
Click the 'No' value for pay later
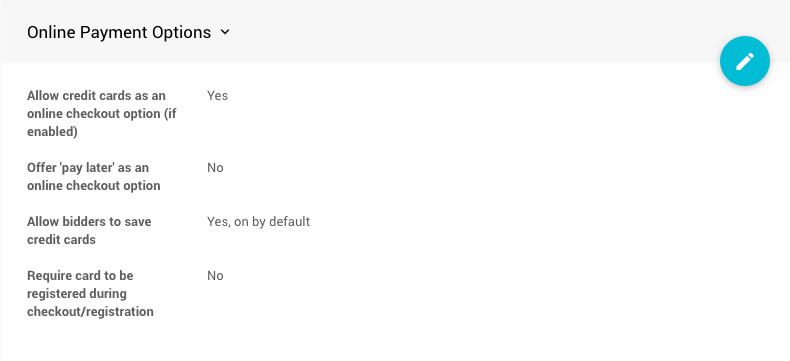(215, 168)
